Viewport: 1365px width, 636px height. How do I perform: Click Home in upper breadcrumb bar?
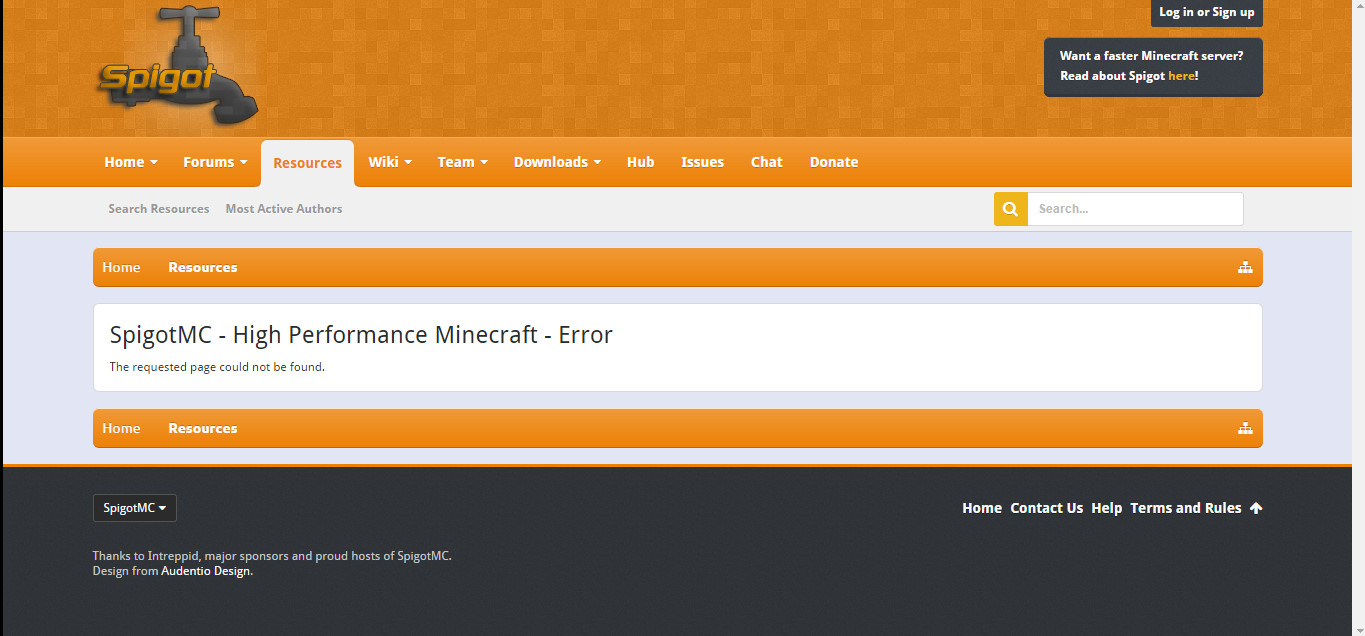121,267
